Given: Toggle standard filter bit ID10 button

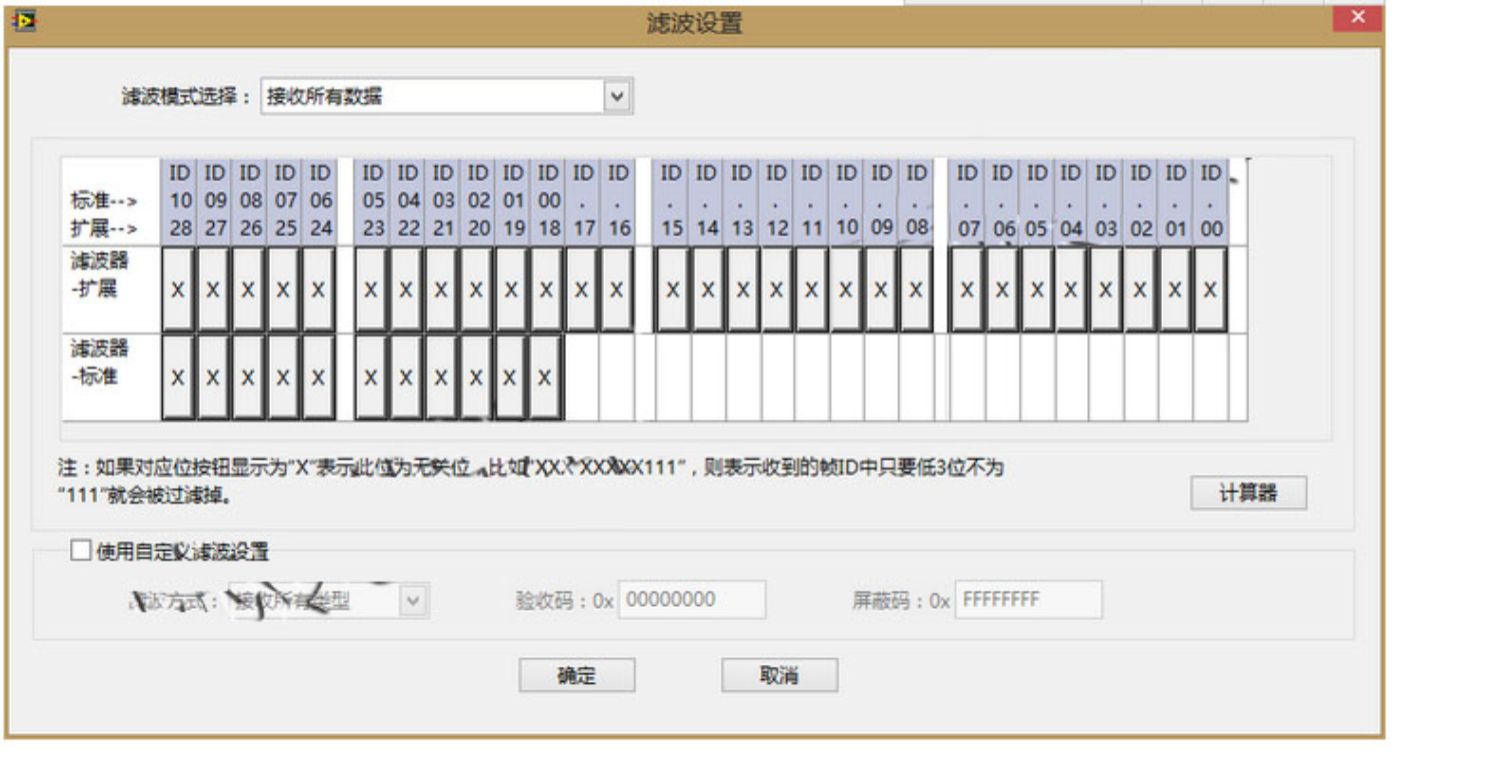Looking at the screenshot, I should click(179, 377).
